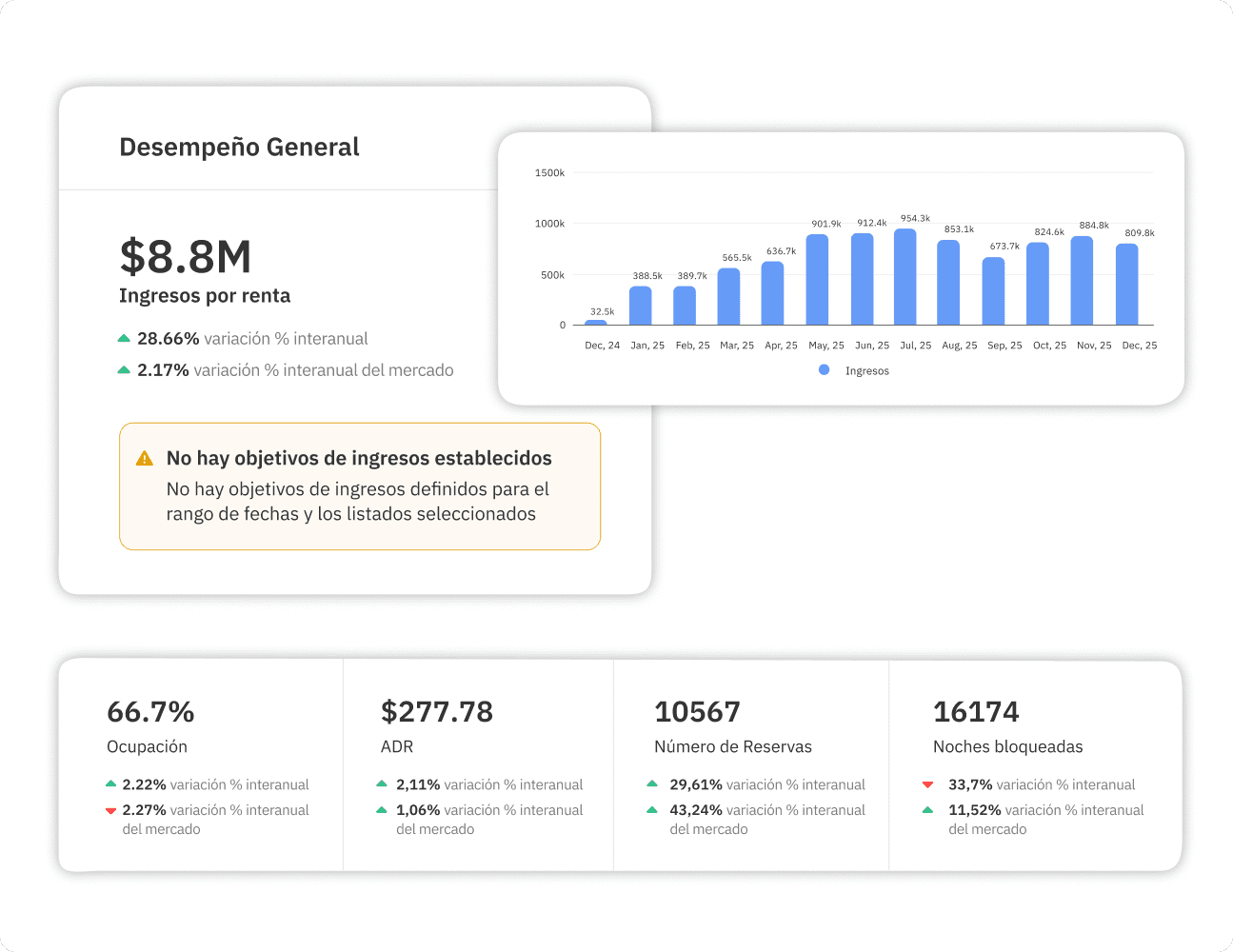This screenshot has height=952, width=1233.
Task: Click the green arrow next to 2,11% ADR variation
Action: [x=383, y=784]
